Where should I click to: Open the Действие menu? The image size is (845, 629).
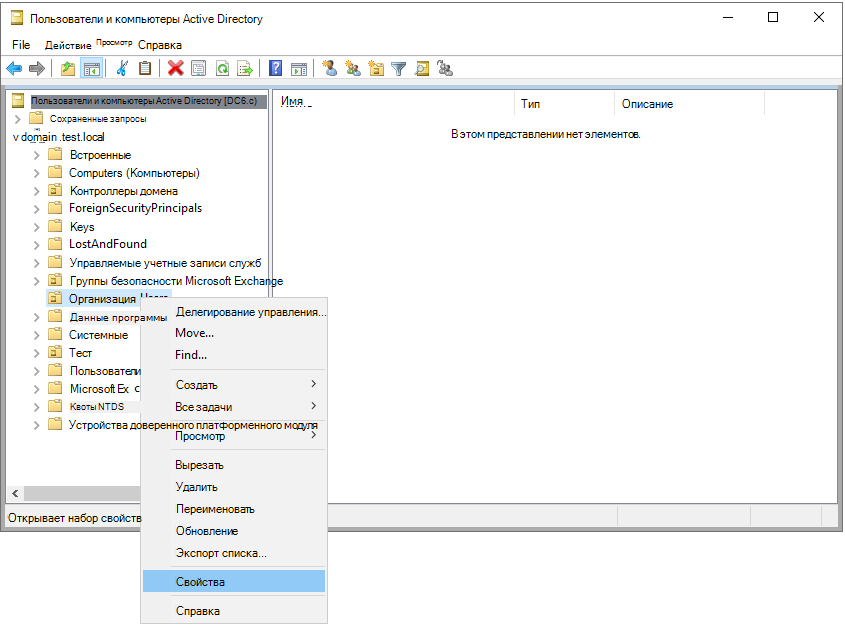[x=68, y=45]
